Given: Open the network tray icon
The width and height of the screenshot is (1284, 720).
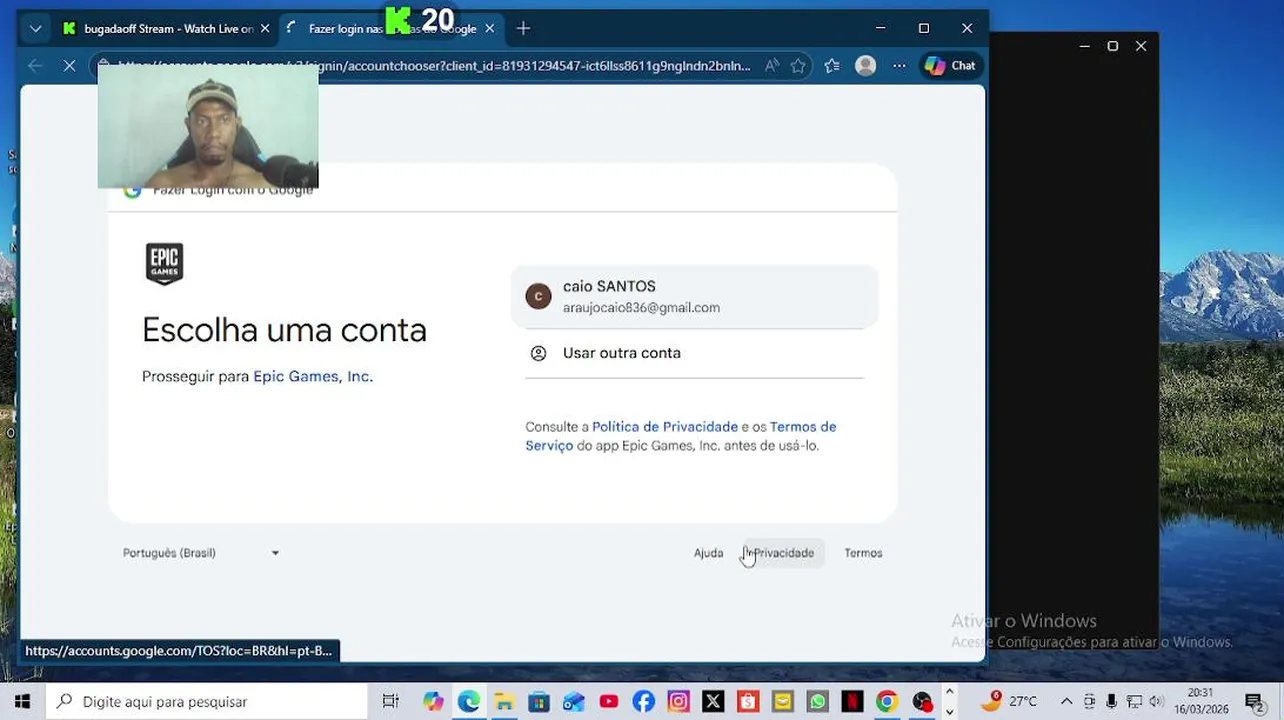Looking at the screenshot, I should (x=1134, y=702).
